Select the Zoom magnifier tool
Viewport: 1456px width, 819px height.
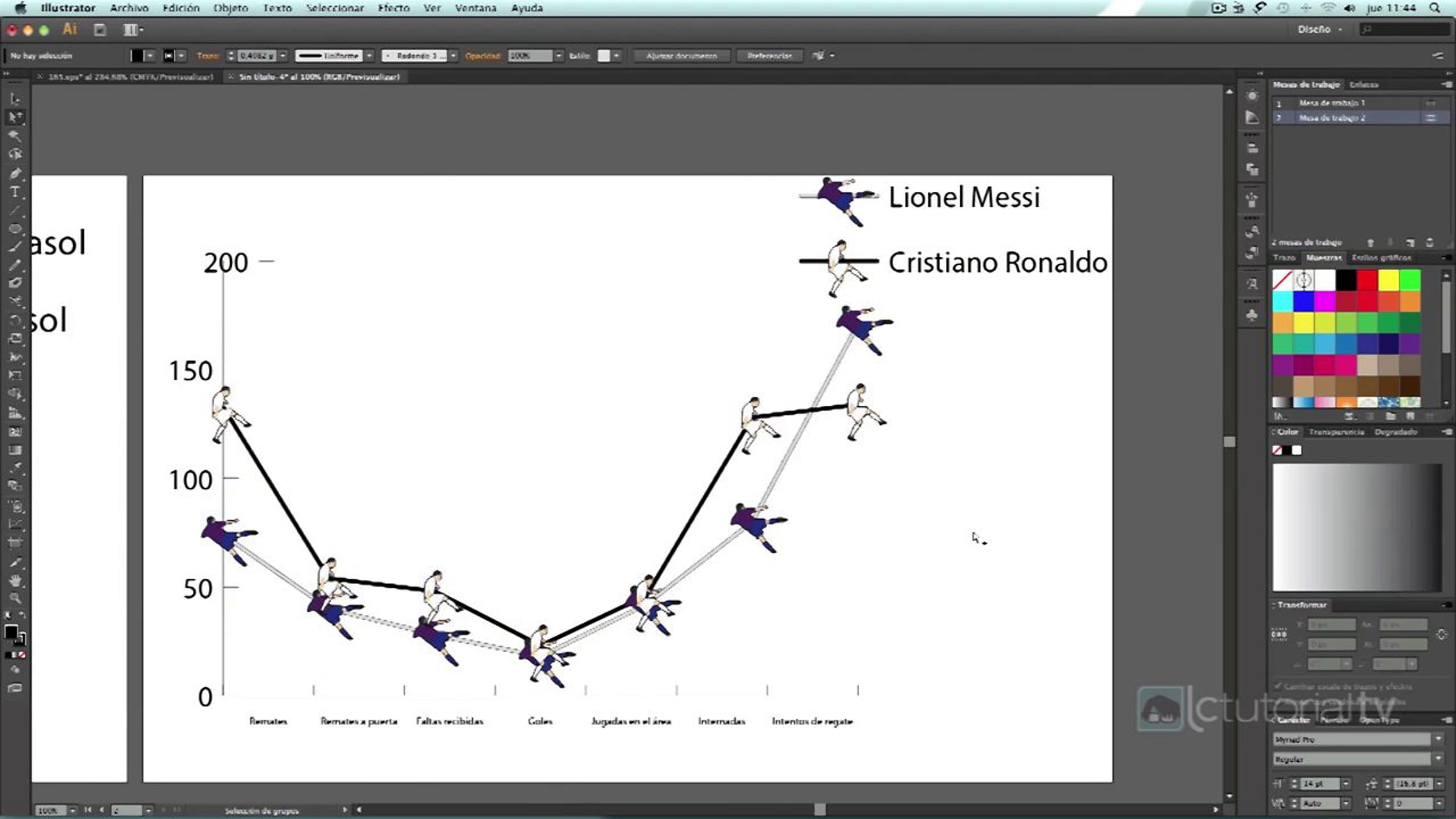click(x=15, y=599)
